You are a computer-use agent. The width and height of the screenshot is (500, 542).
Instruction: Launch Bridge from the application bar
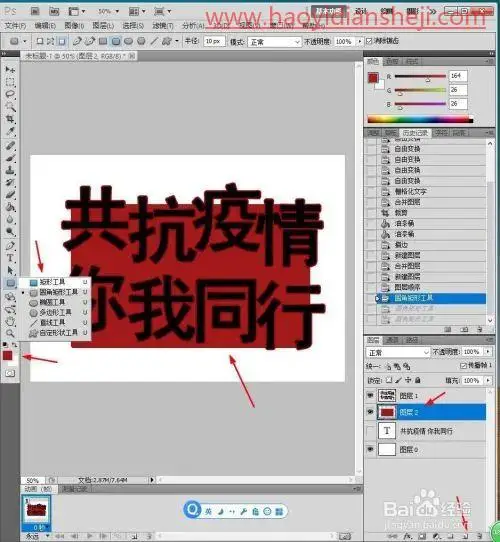(35, 11)
